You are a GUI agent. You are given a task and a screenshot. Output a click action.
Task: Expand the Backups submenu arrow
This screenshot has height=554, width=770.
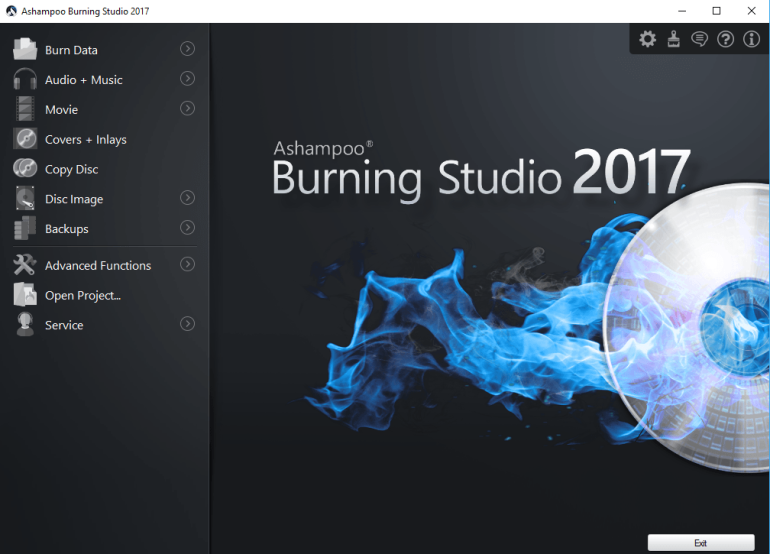coord(187,228)
